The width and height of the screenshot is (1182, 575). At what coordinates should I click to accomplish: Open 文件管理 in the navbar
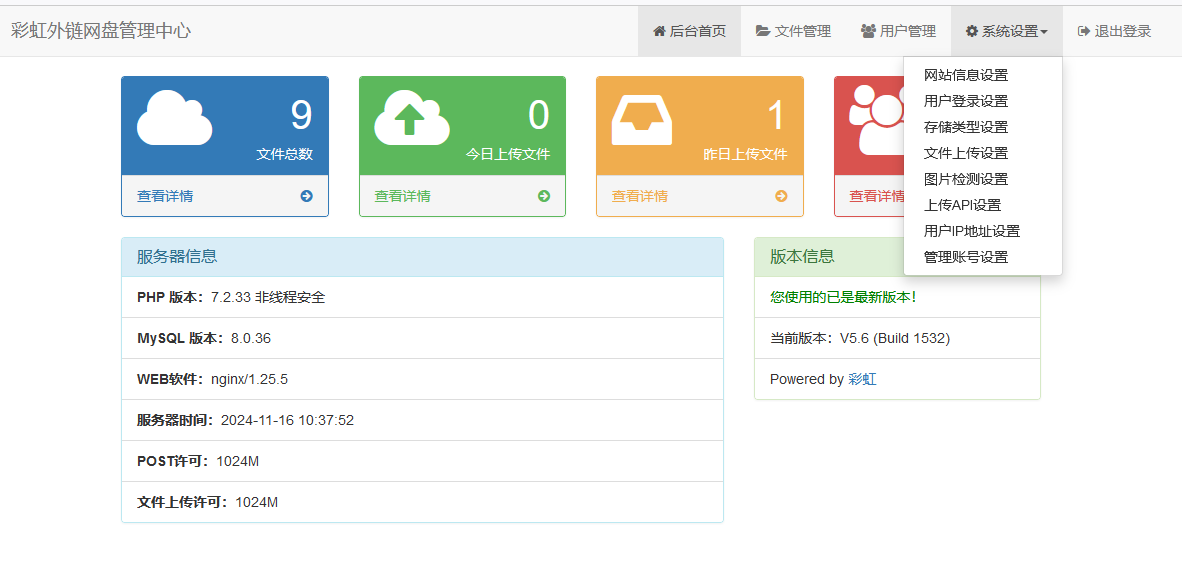[793, 31]
